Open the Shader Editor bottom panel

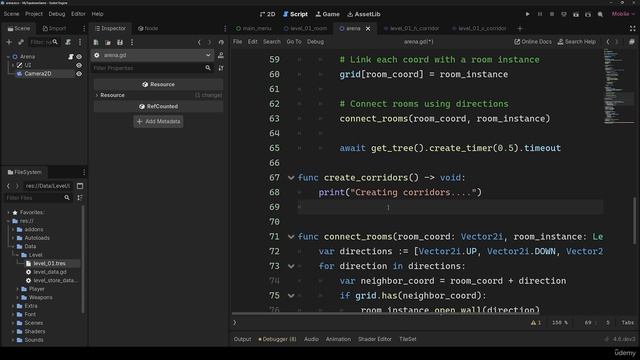[375, 339]
